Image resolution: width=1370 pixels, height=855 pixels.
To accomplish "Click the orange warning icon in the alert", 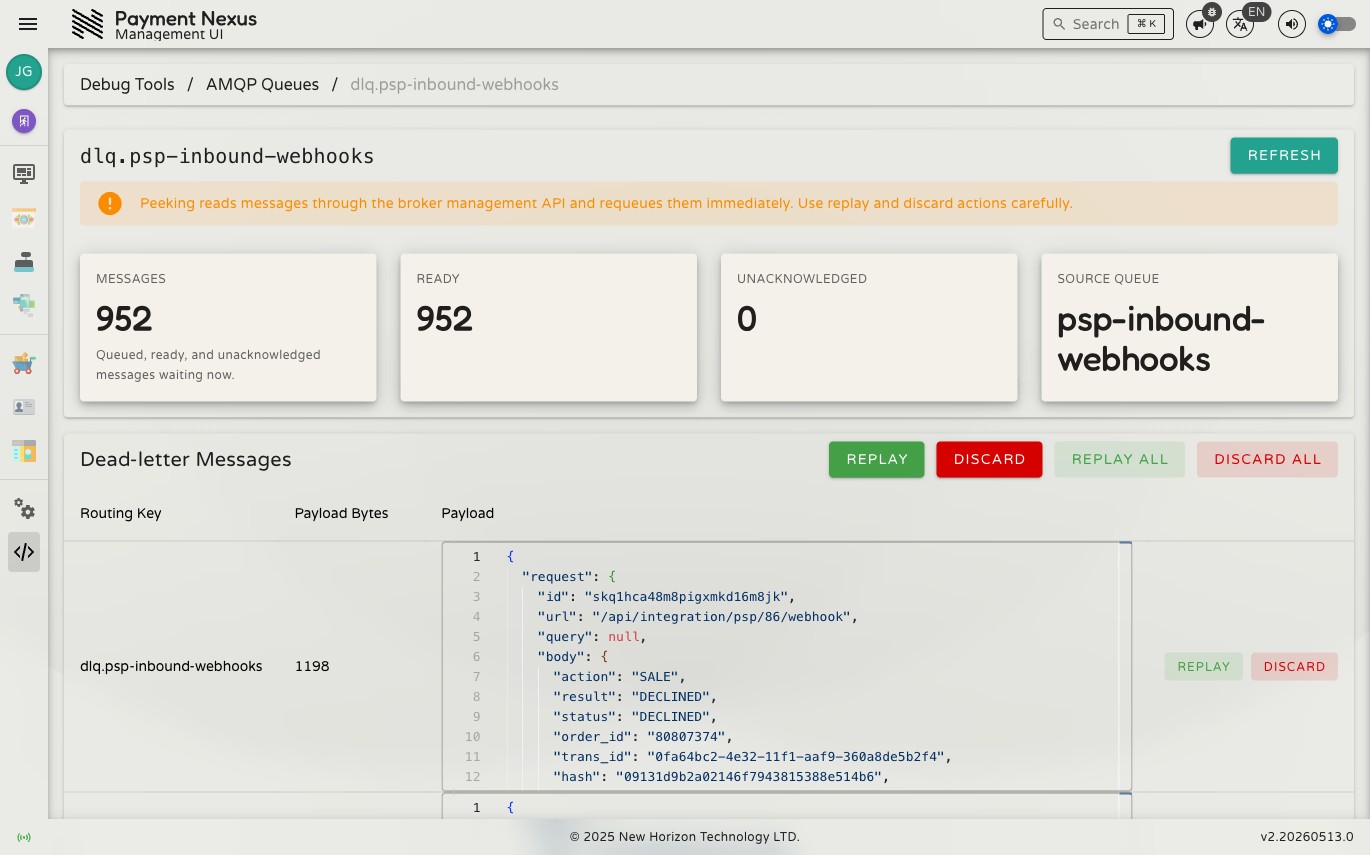I will pos(110,203).
